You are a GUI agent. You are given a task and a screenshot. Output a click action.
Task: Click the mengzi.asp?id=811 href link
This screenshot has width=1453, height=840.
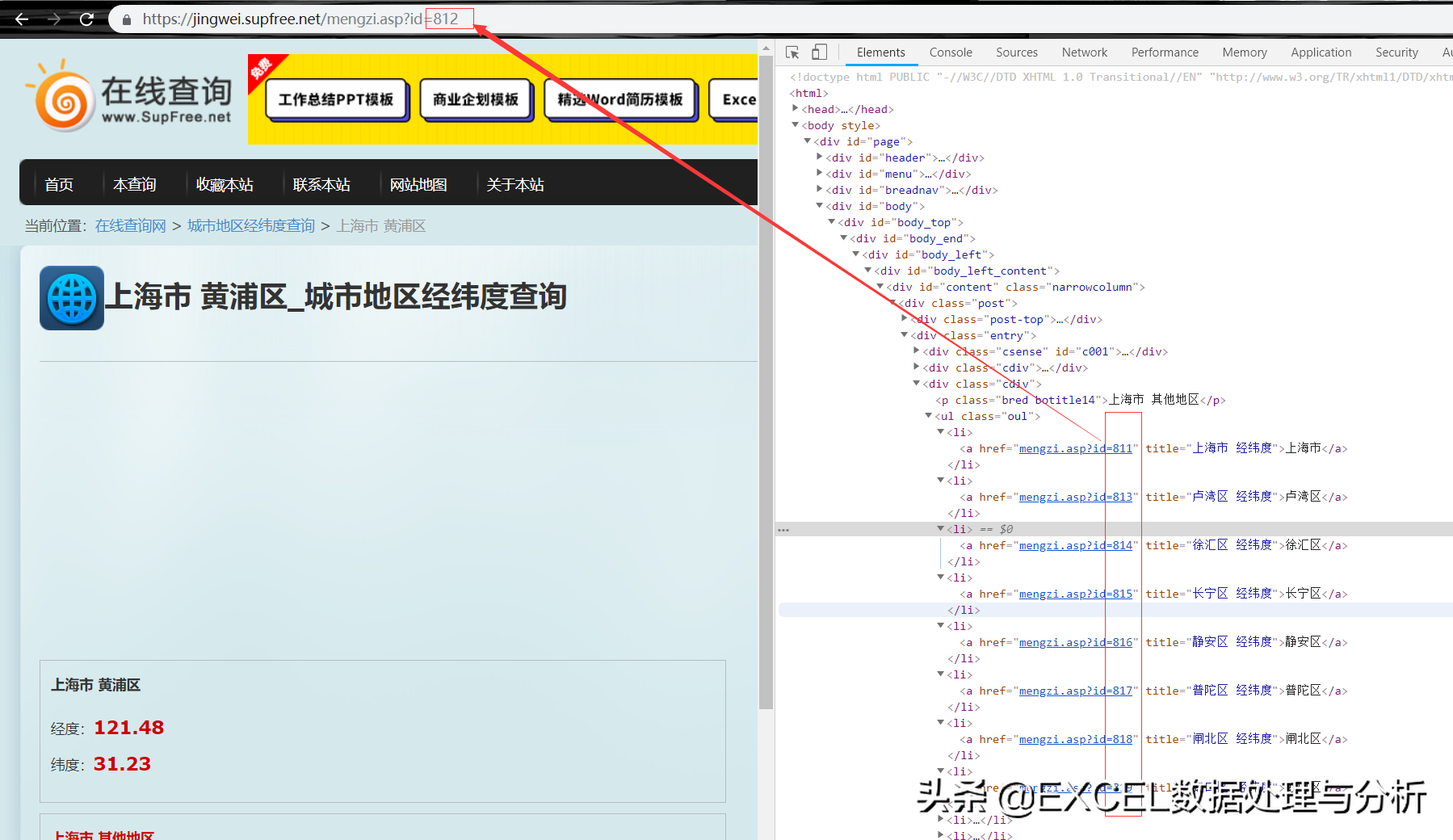pos(1076,448)
